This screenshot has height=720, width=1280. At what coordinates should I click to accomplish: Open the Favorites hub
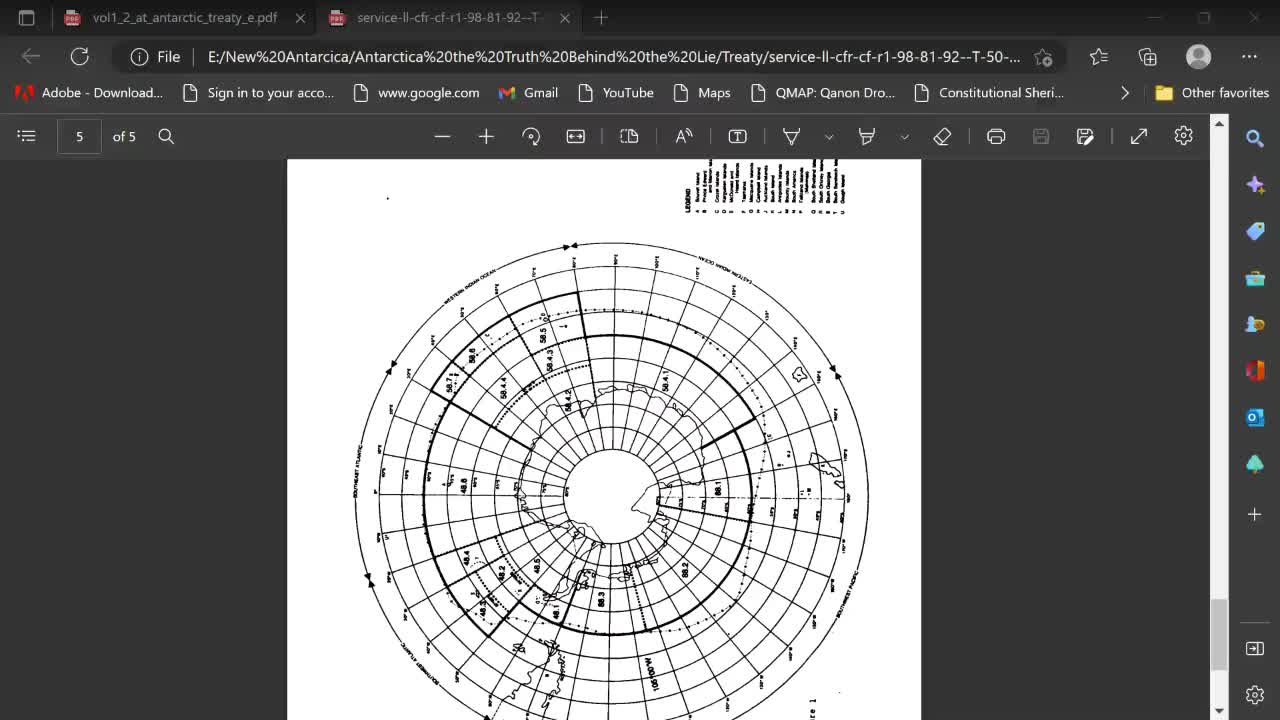coord(1099,57)
